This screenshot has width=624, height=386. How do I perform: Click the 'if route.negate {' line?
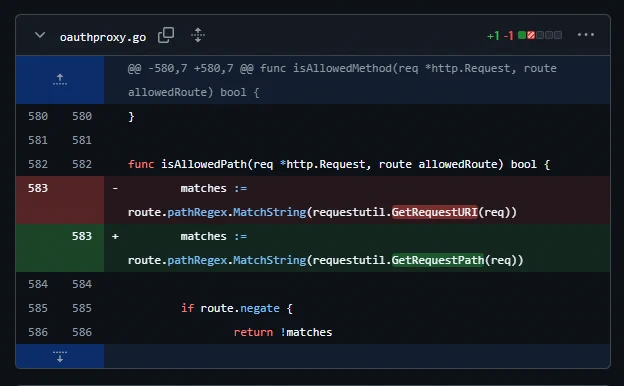(x=237, y=308)
